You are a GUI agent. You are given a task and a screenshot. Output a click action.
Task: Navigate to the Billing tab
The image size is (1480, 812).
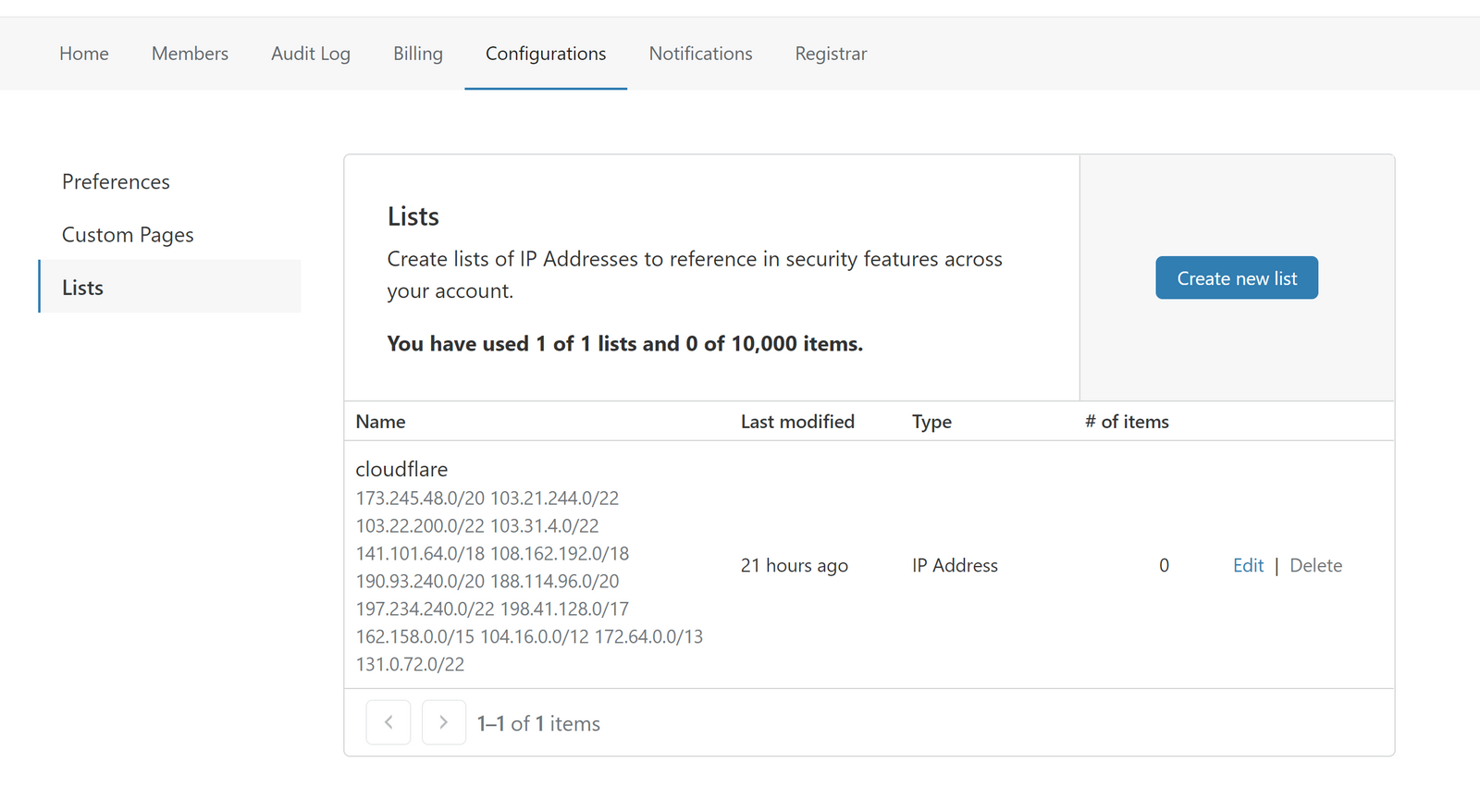pyautogui.click(x=418, y=54)
